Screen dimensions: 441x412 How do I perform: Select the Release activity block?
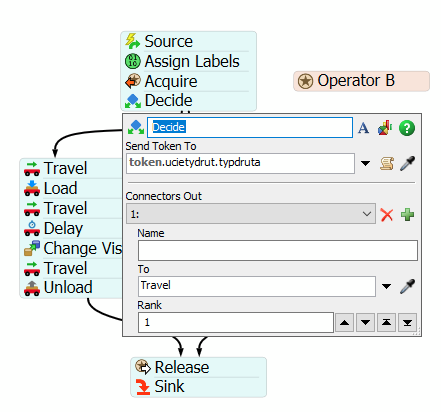pos(198,367)
